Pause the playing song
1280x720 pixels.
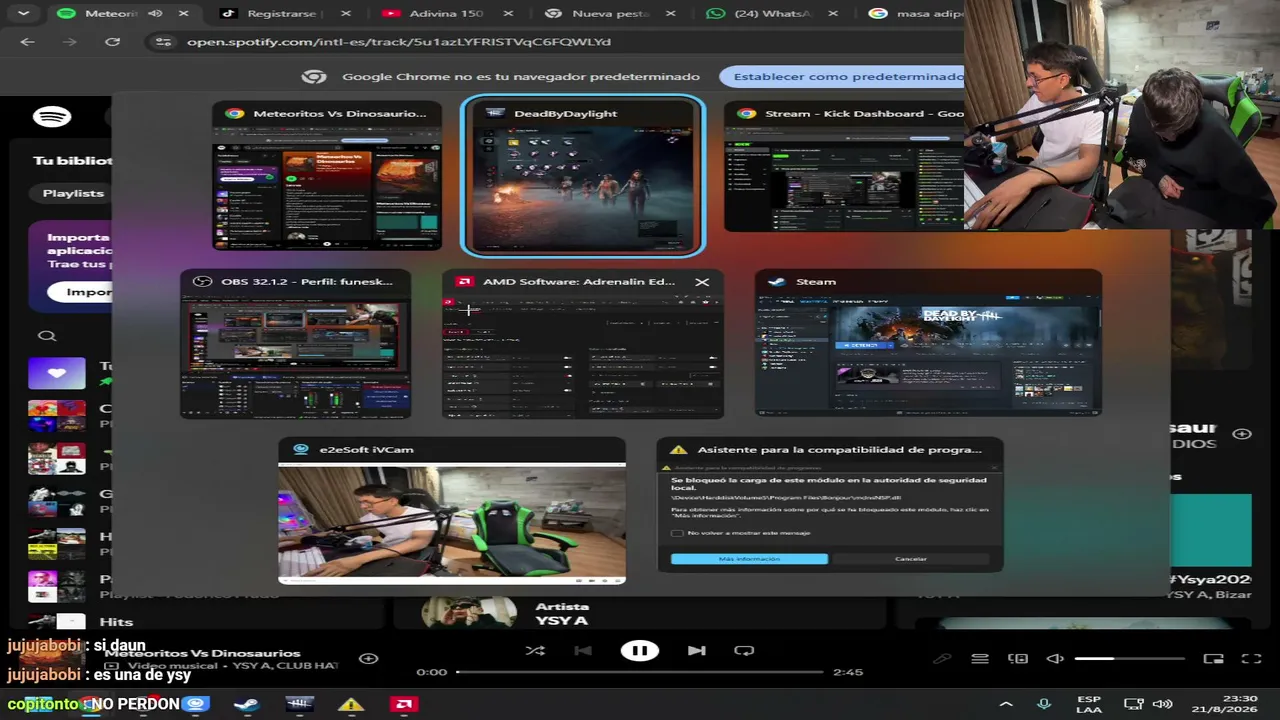pyautogui.click(x=640, y=650)
